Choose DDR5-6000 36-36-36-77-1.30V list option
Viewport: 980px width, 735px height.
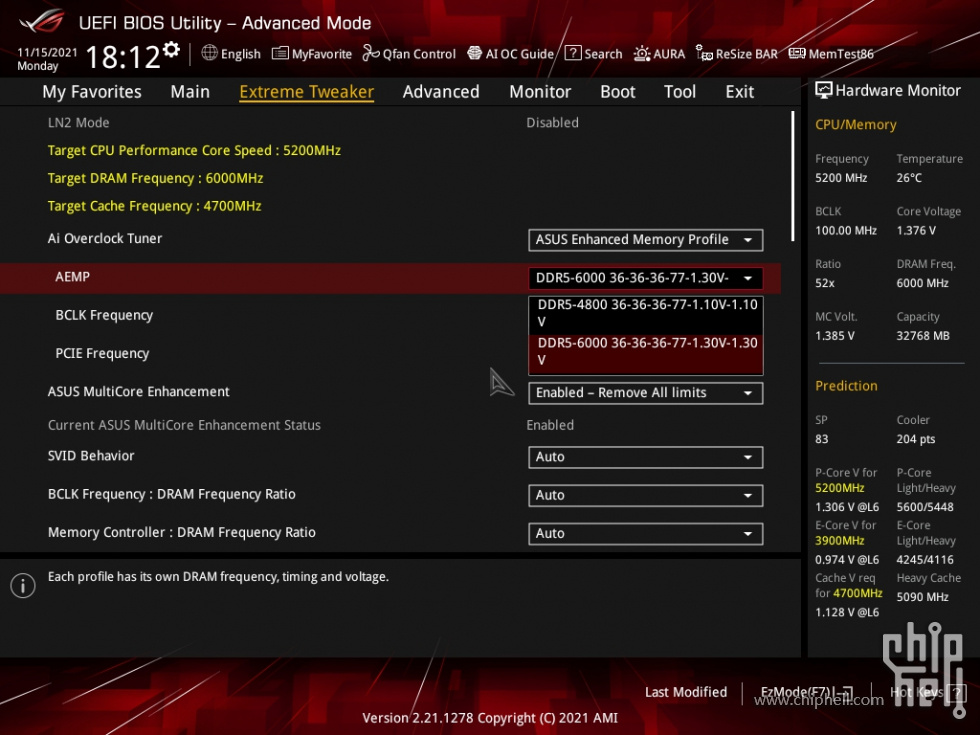646,352
